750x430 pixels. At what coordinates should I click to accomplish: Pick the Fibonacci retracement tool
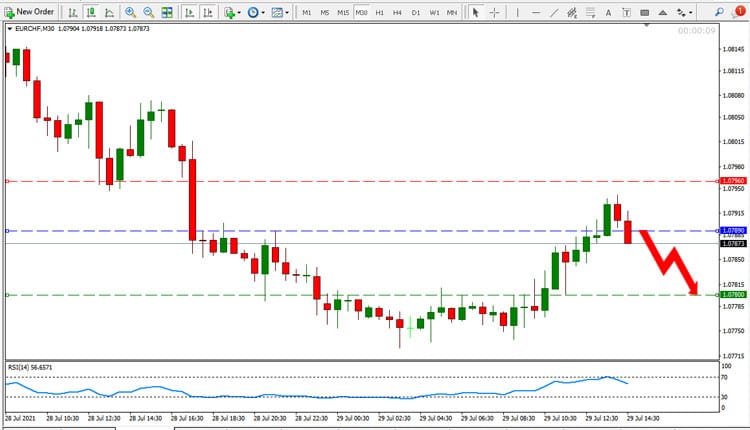pos(590,12)
